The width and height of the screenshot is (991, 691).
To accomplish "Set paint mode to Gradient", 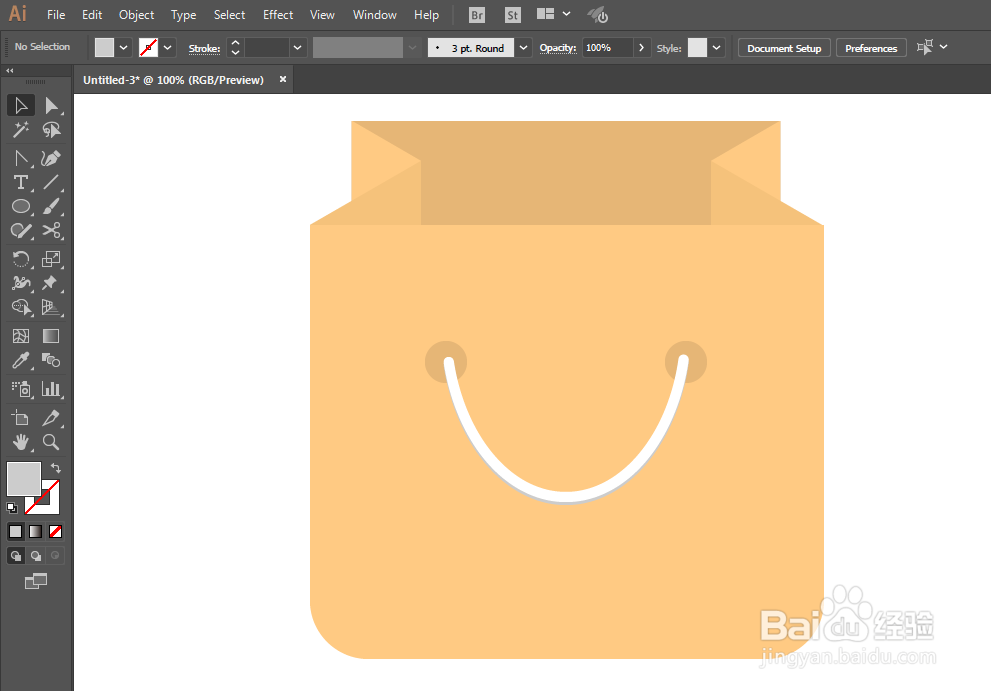I will coord(35,532).
